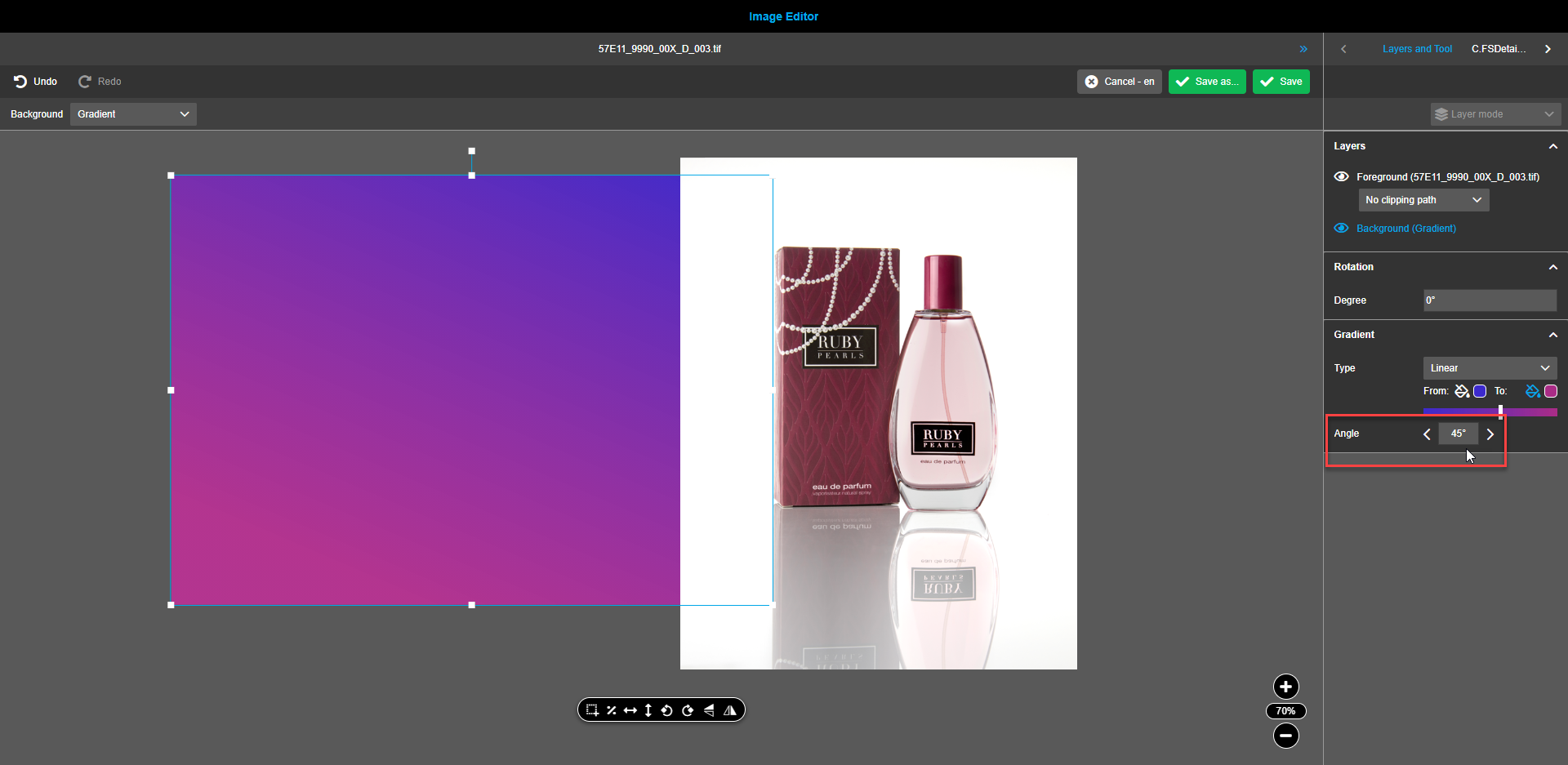This screenshot has height=765, width=1568.
Task: Toggle visibility of the Foreground layer
Action: (1342, 176)
